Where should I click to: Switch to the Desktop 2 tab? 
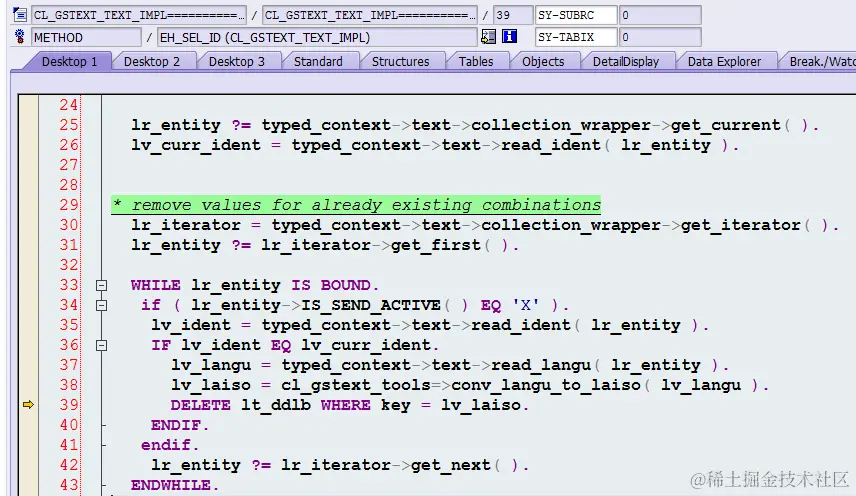(152, 61)
